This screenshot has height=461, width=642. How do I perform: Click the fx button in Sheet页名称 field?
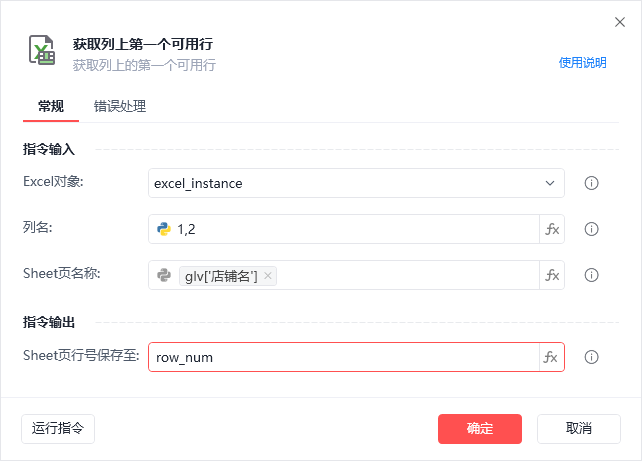tap(552, 275)
